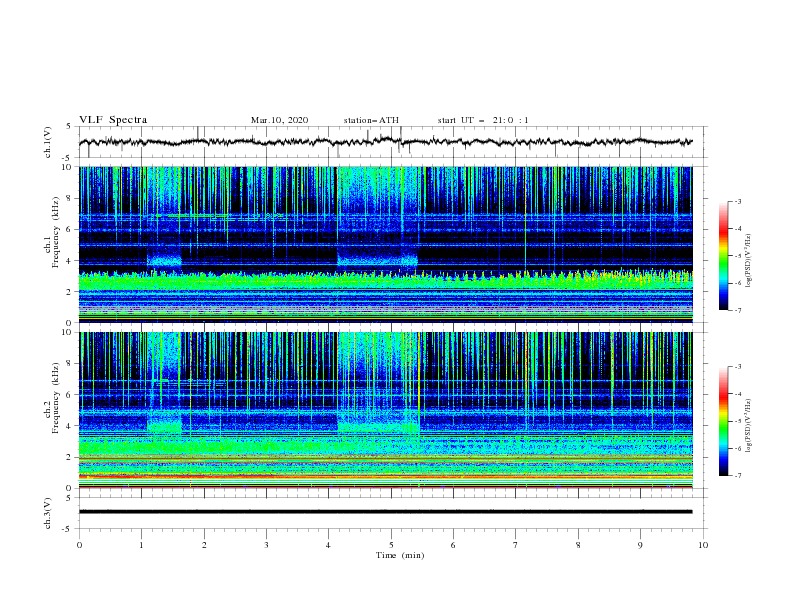Viewport: 792px width, 612px height.
Task: Click the ch.1 color bar "log(PSD)(V²/Hz)" label
Action: pyautogui.click(x=749, y=261)
